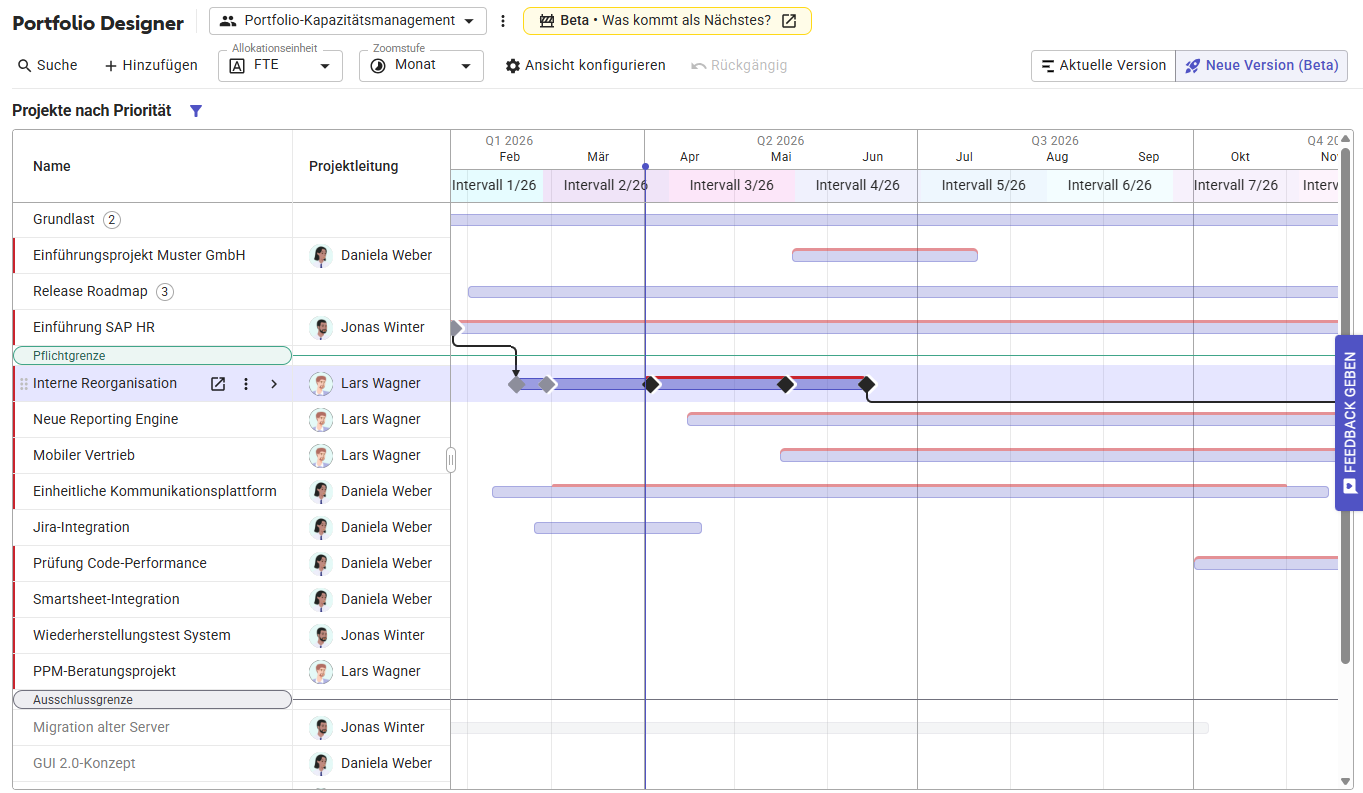Screen dimensions: 1363x793
Task: Open three-dot menu for Interne Reorganisation row
Action: tap(246, 384)
